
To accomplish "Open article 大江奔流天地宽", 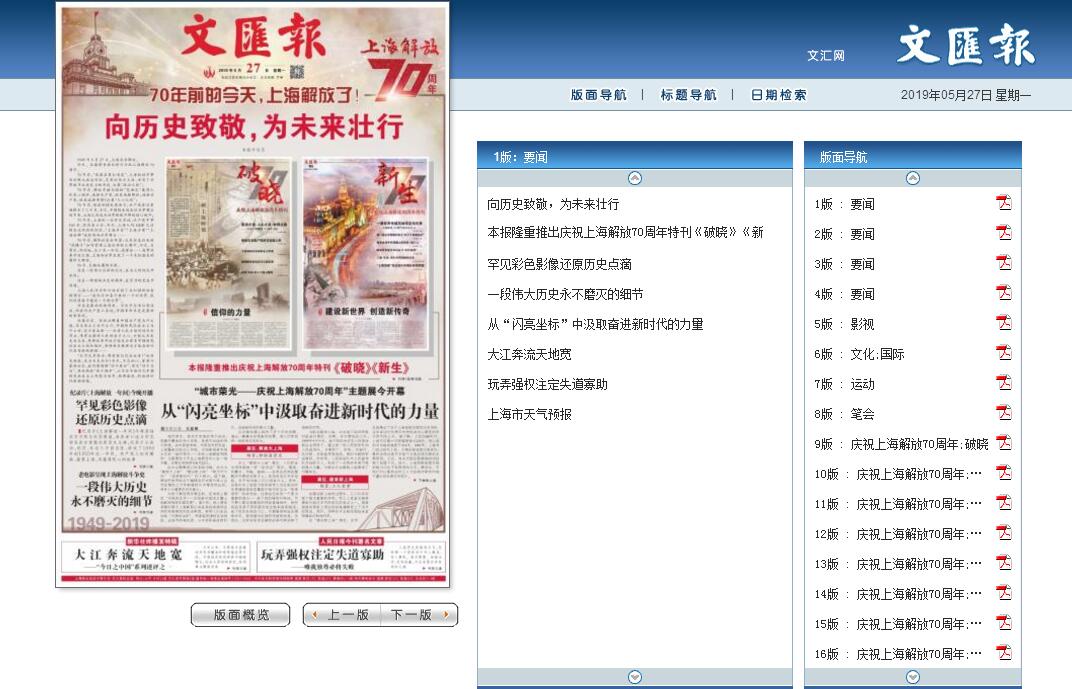I will [529, 354].
